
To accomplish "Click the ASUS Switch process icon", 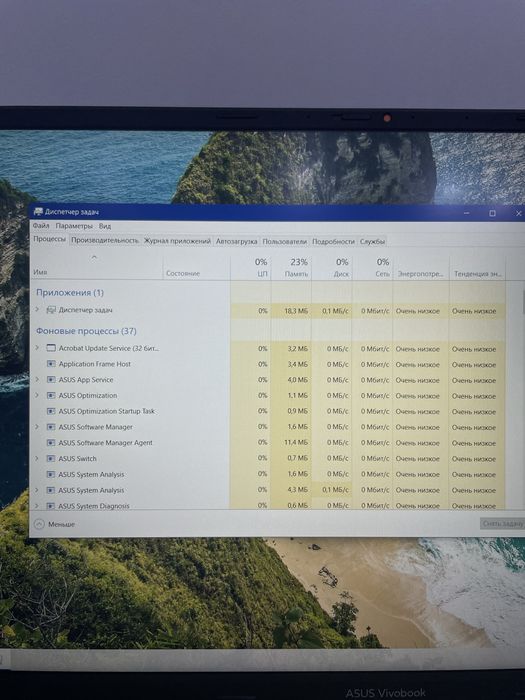I will coord(51,458).
